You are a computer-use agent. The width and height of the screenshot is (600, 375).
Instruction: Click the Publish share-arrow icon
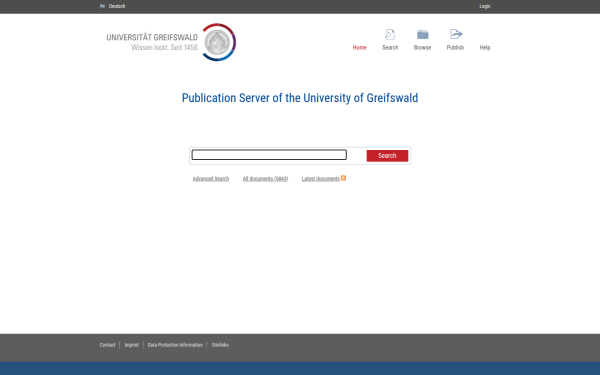tap(456, 34)
